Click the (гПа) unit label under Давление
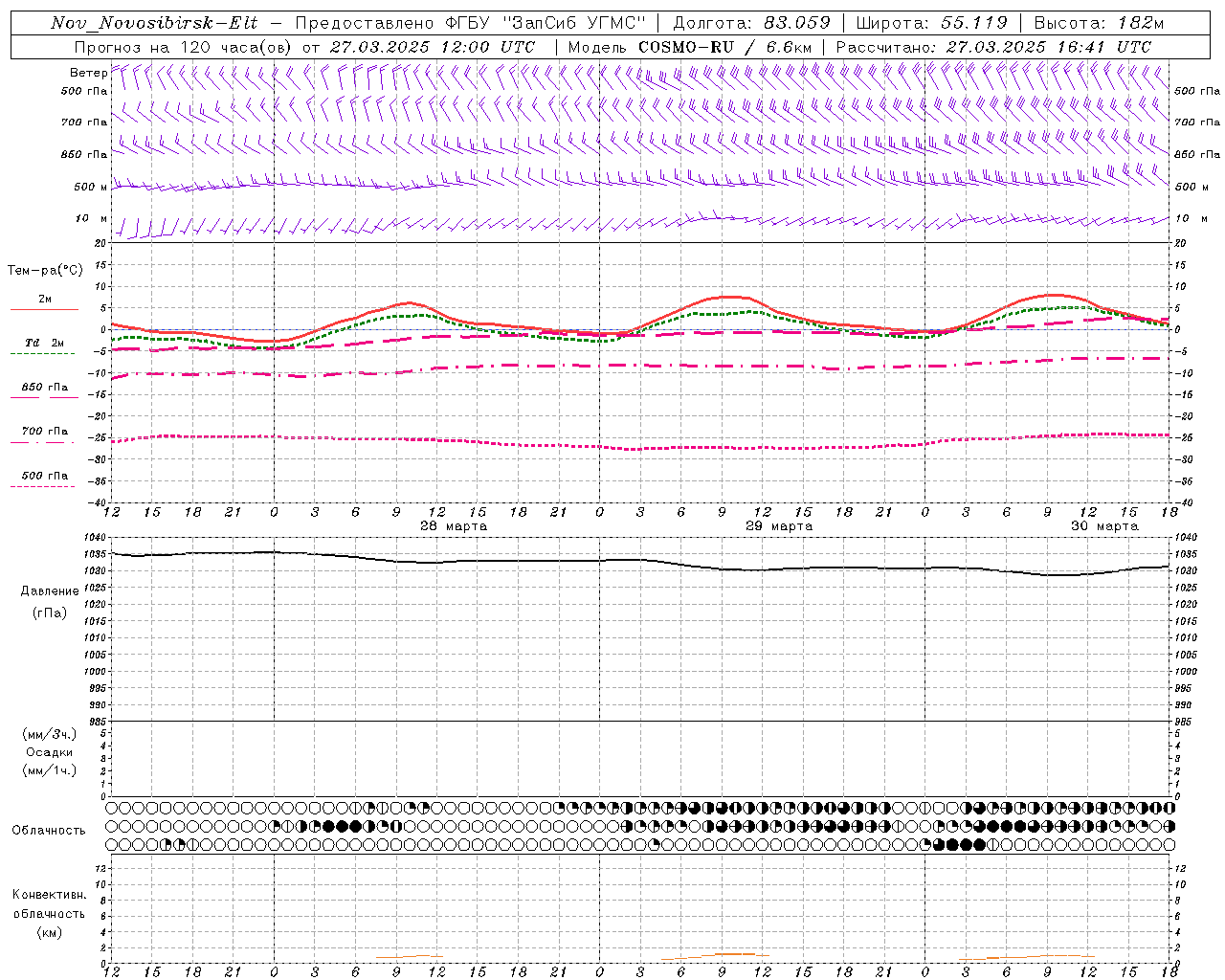 tap(50, 612)
